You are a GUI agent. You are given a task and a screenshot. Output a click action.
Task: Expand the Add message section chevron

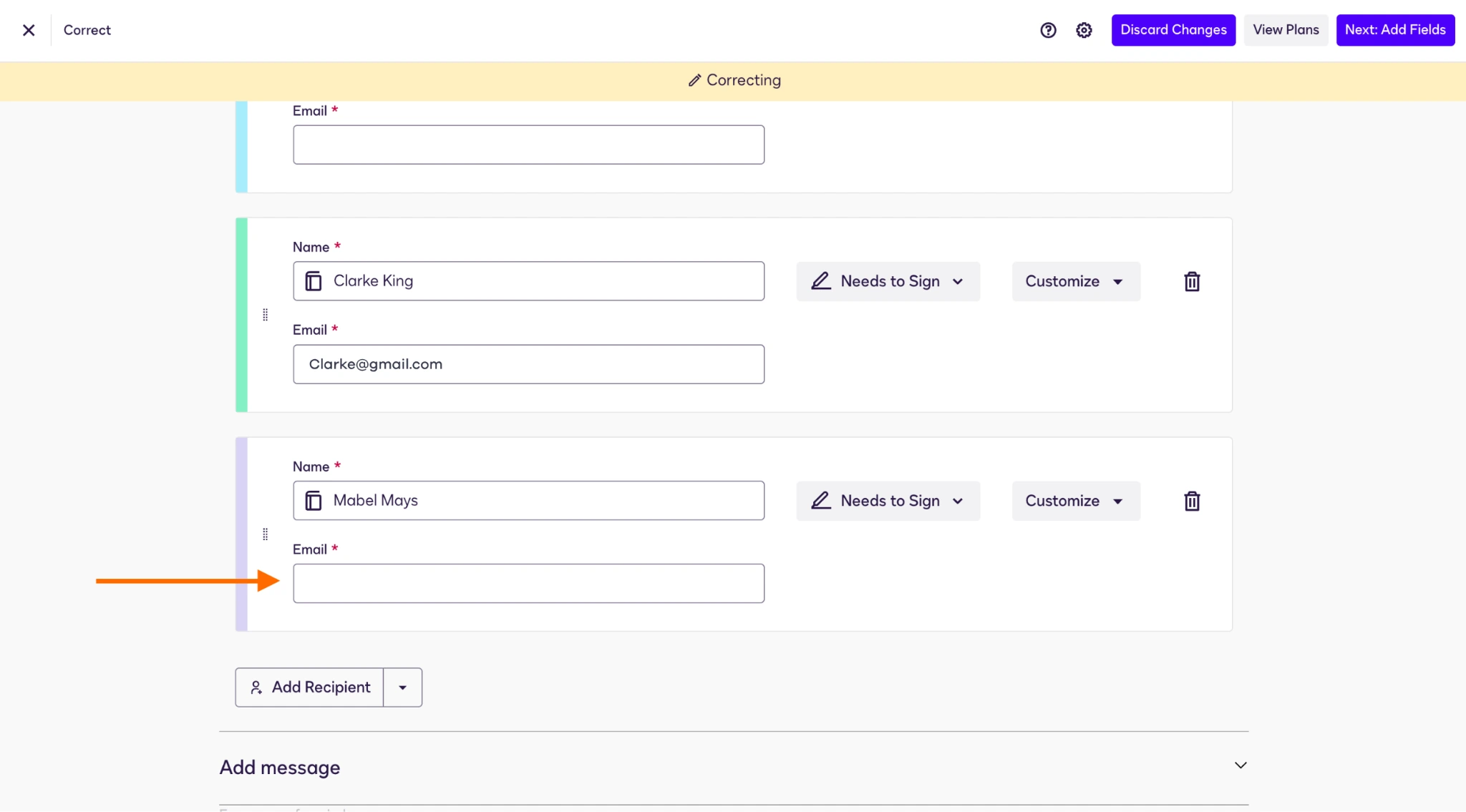(1241, 765)
